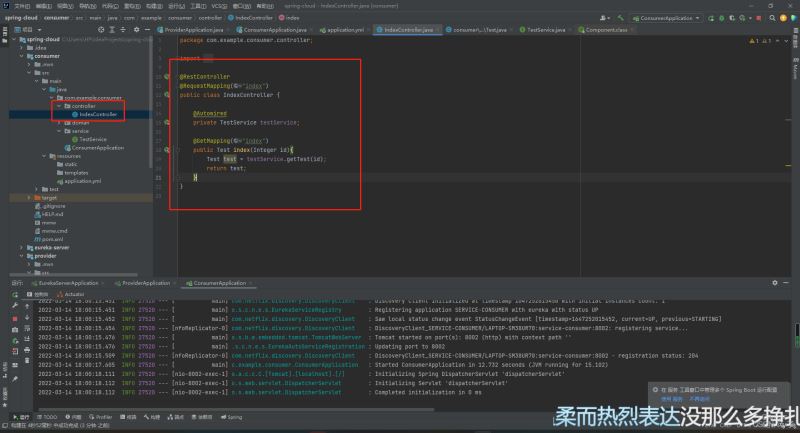Open the Actuator tab in Run panel
This screenshot has width=800, height=433.
73,295
